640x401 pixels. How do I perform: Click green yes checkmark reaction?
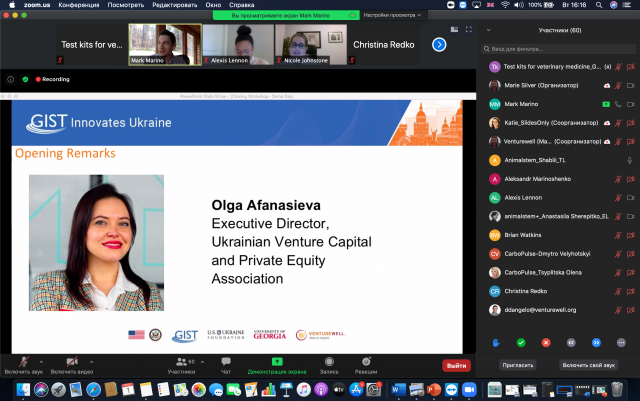(521, 343)
